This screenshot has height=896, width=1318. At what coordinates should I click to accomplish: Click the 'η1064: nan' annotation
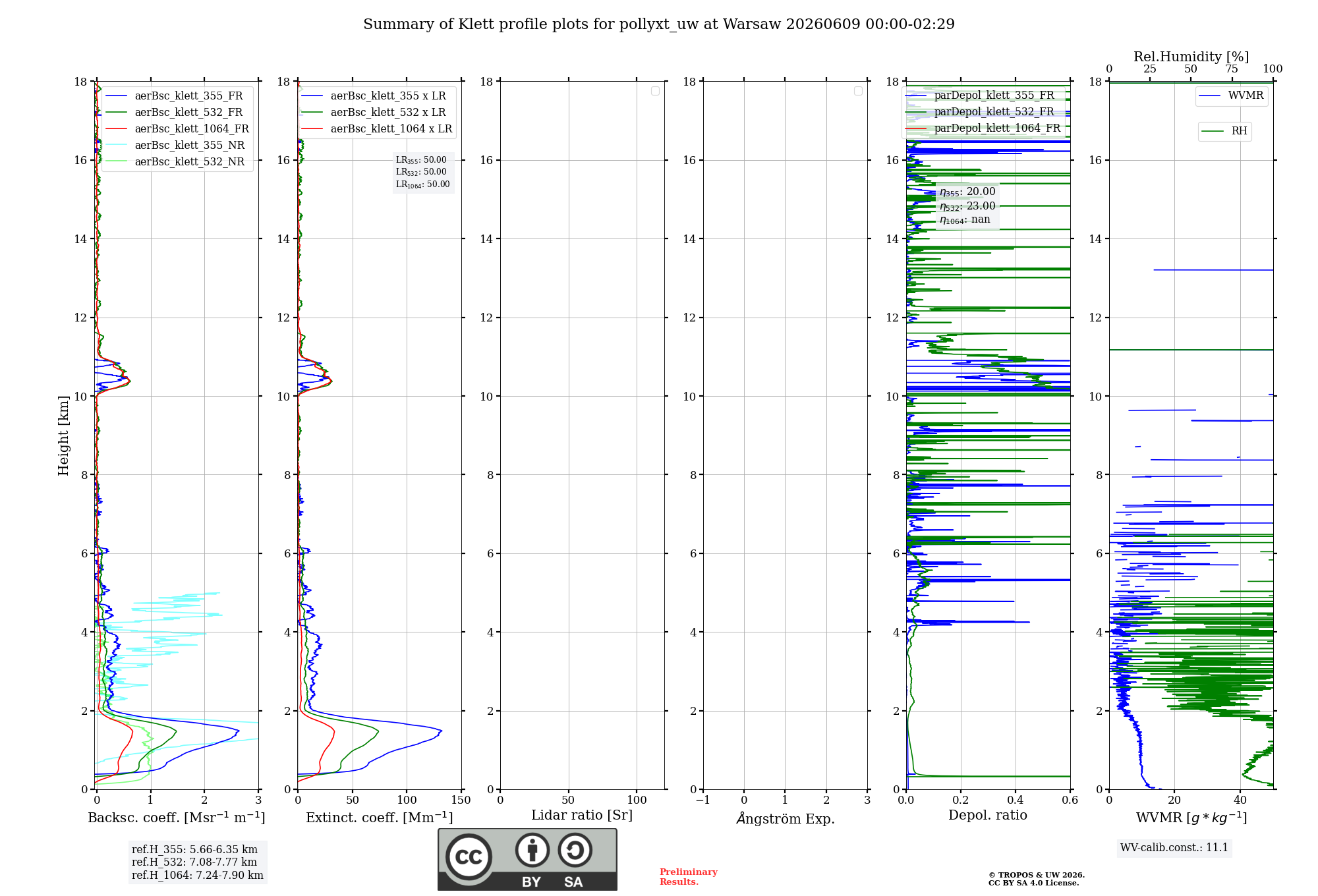click(x=965, y=220)
